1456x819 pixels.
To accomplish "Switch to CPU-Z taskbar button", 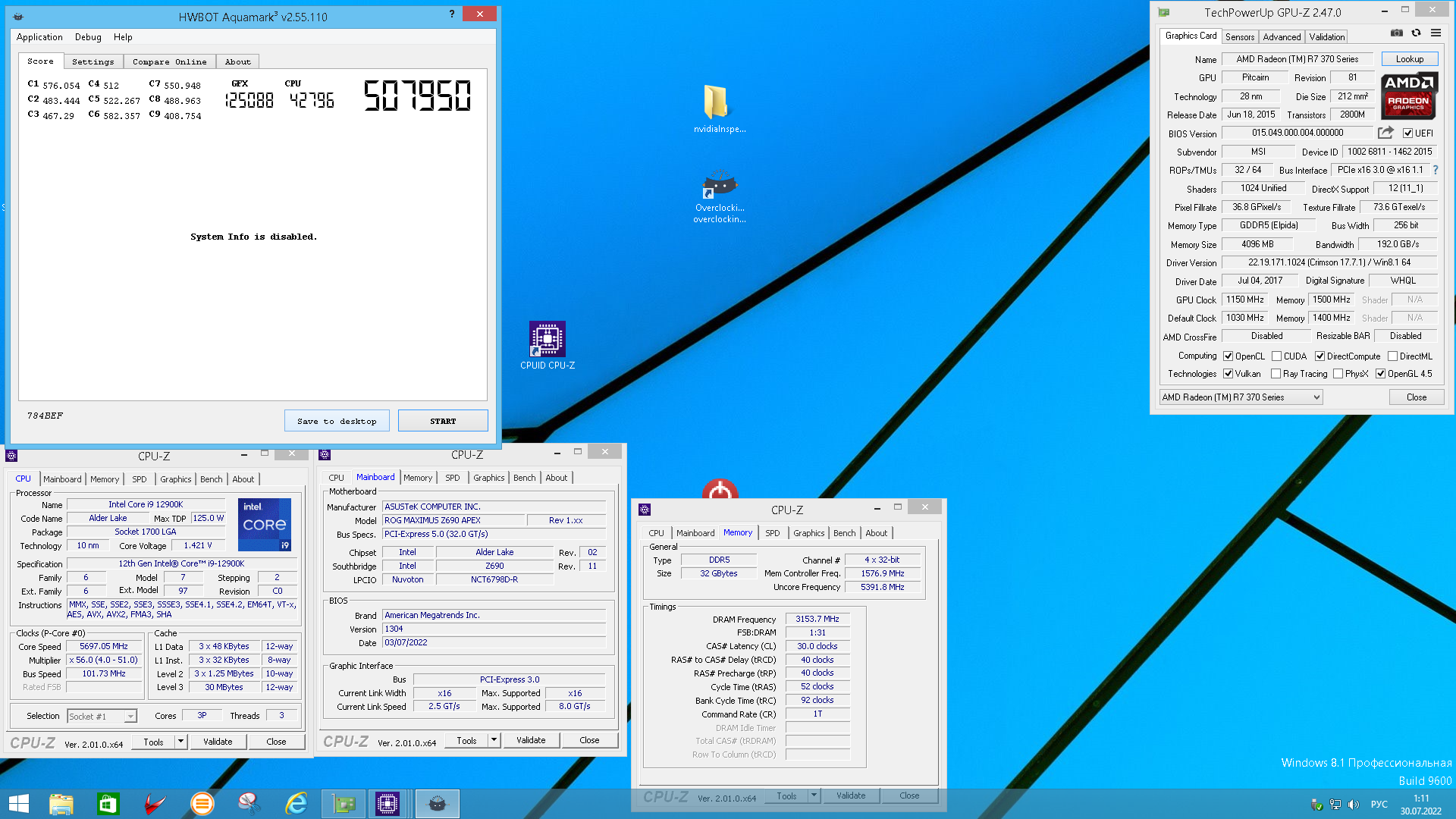I will tap(388, 804).
